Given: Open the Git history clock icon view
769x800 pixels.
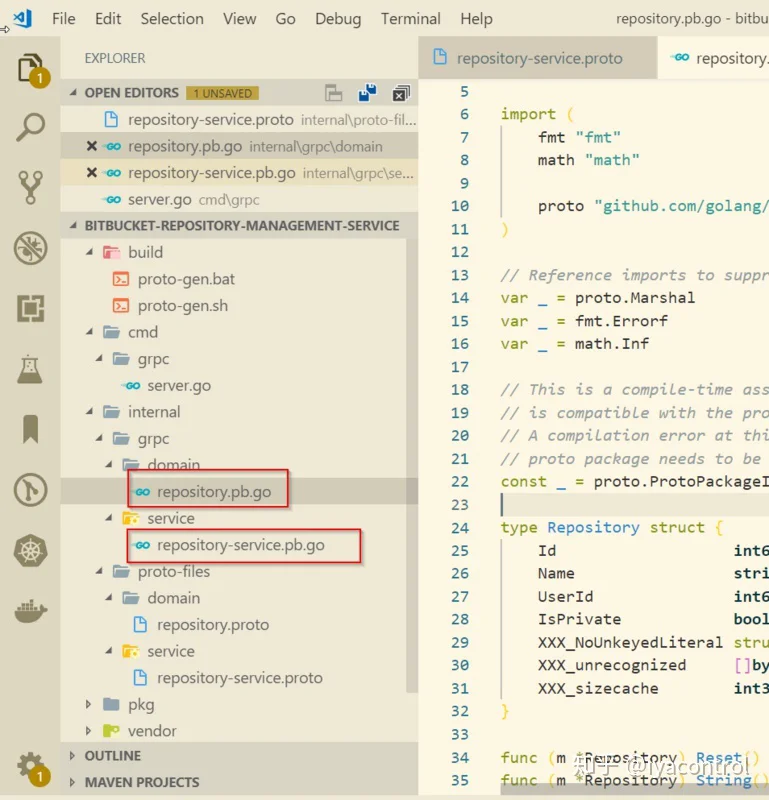Looking at the screenshot, I should point(31,490).
